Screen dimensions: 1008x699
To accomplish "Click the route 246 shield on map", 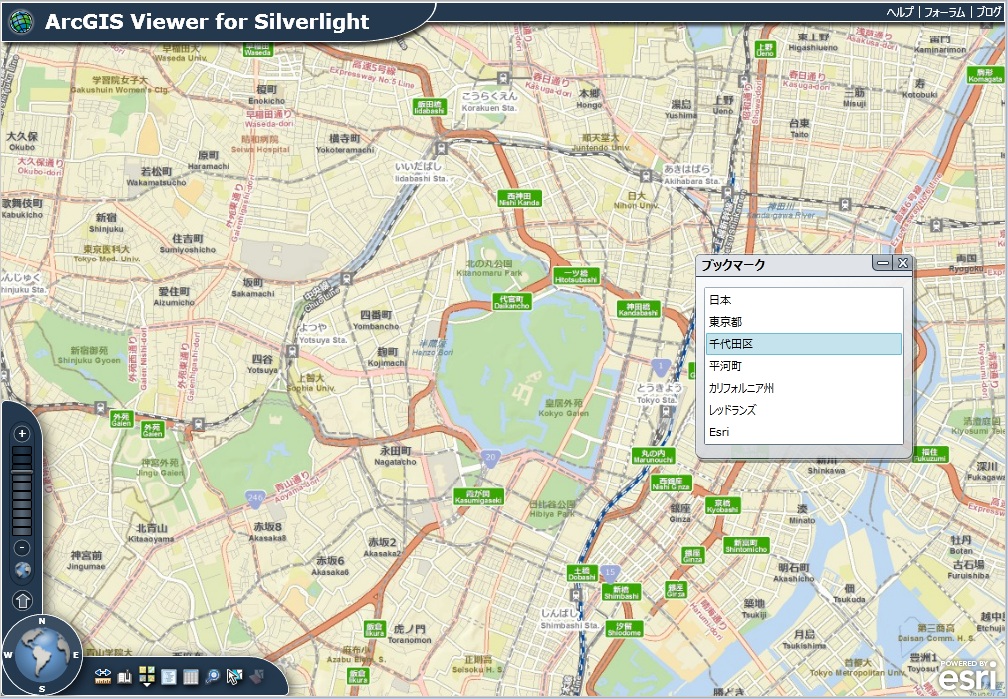I will 255,497.
